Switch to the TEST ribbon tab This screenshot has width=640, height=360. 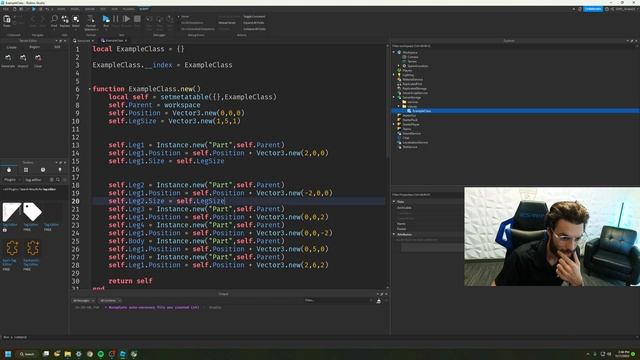pos(103,9)
